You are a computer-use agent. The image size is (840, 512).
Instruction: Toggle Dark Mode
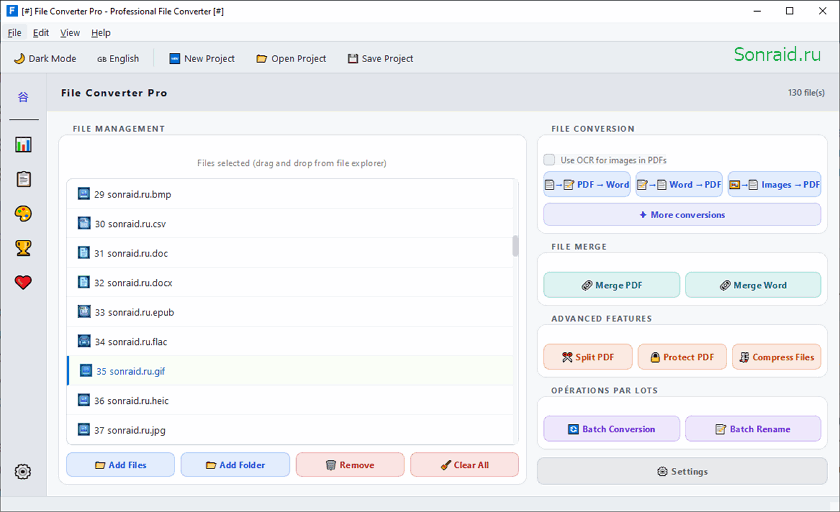point(45,58)
